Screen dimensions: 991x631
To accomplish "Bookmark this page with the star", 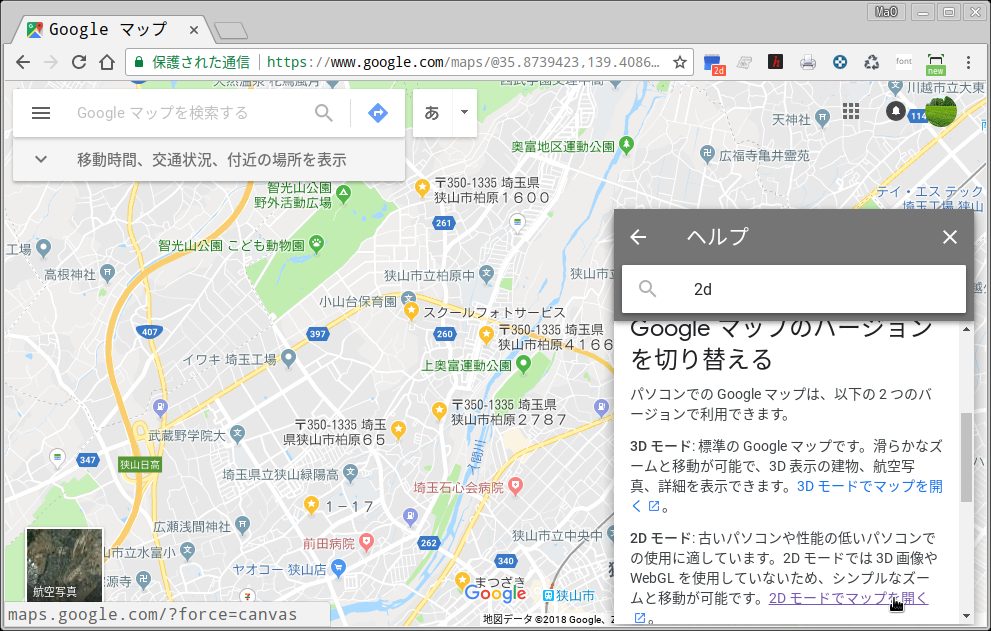I will (x=679, y=62).
